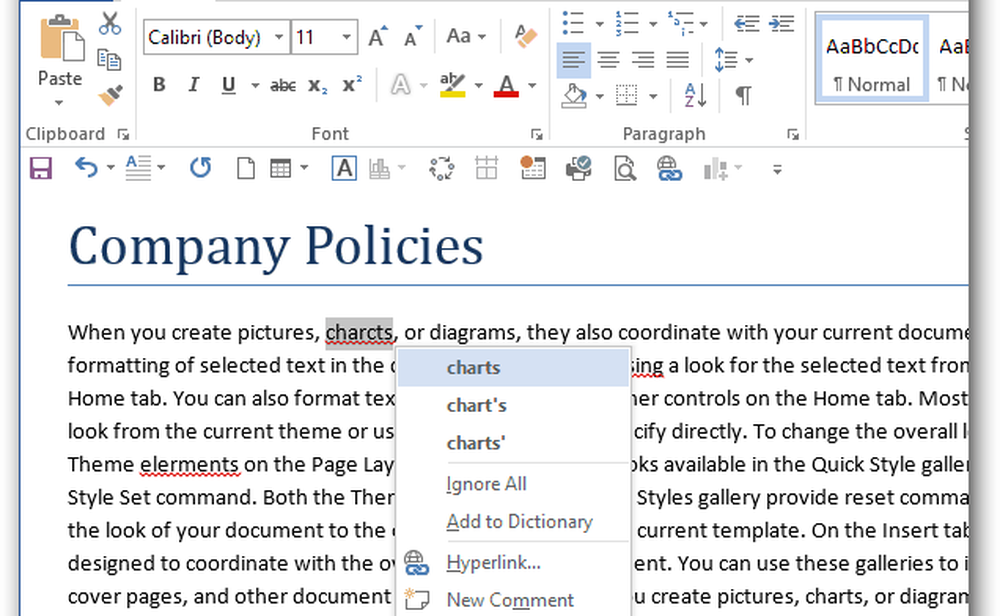The height and width of the screenshot is (616, 1000).
Task: Toggle Bold formatting
Action: (x=159, y=86)
